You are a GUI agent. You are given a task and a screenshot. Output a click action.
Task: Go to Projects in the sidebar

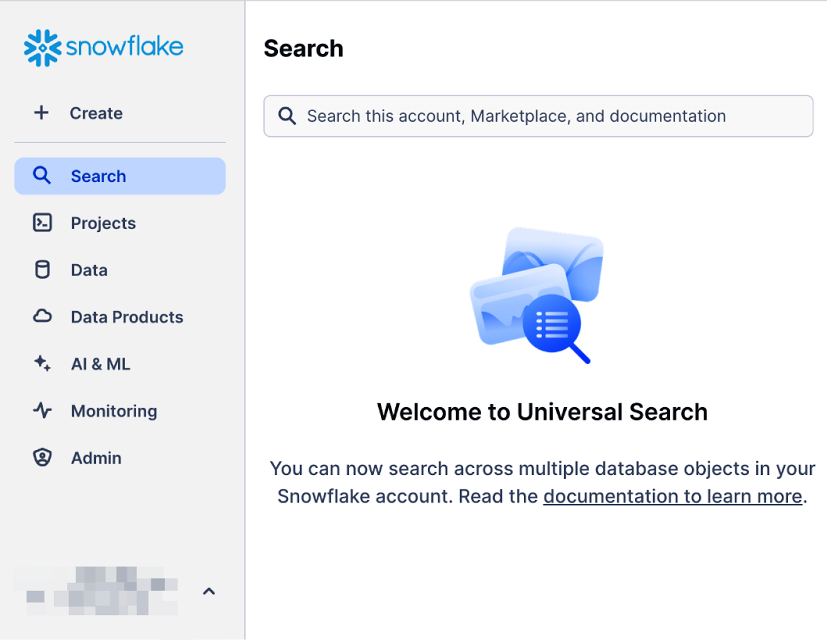pyautogui.click(x=103, y=223)
